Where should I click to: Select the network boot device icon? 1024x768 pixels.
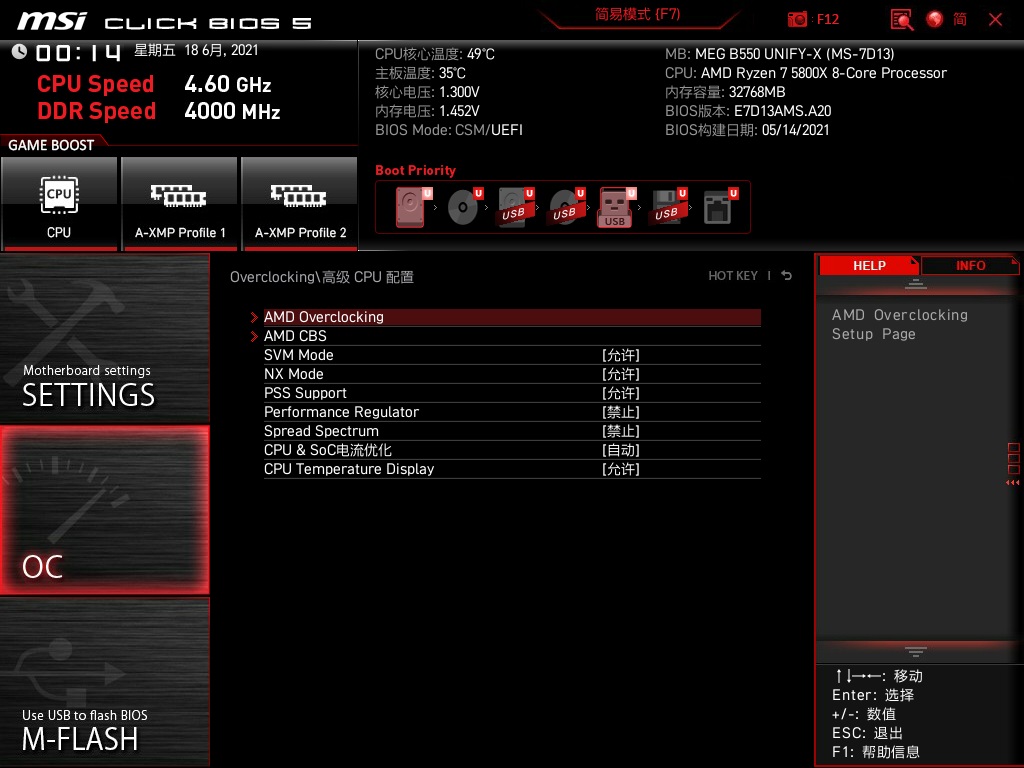click(717, 207)
